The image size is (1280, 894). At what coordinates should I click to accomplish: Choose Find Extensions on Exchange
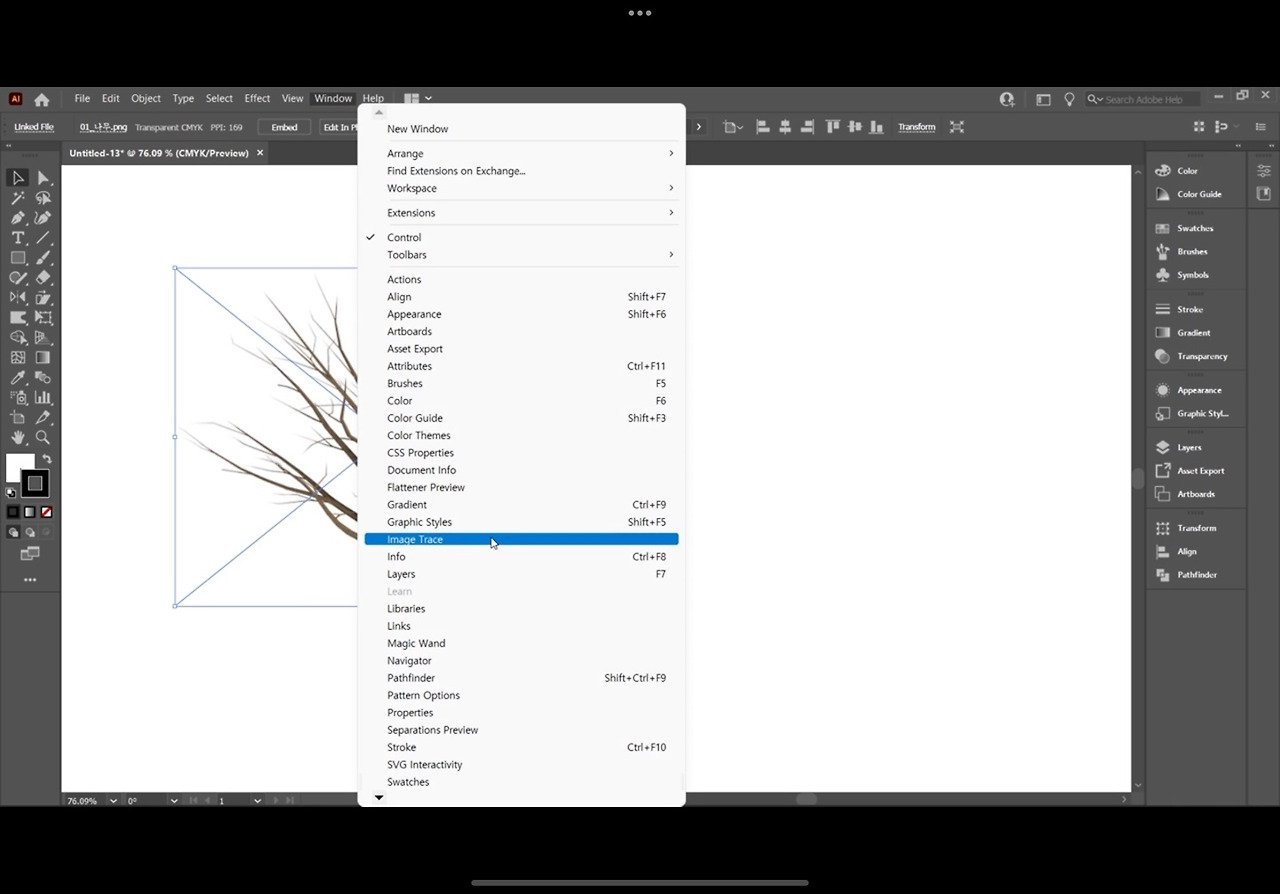[521, 171]
